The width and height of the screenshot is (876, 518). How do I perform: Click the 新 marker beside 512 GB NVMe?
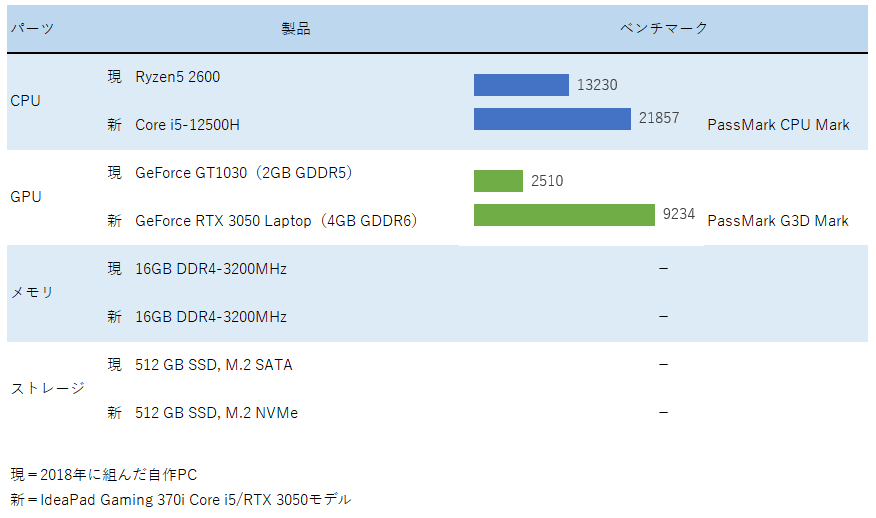pyautogui.click(x=115, y=413)
